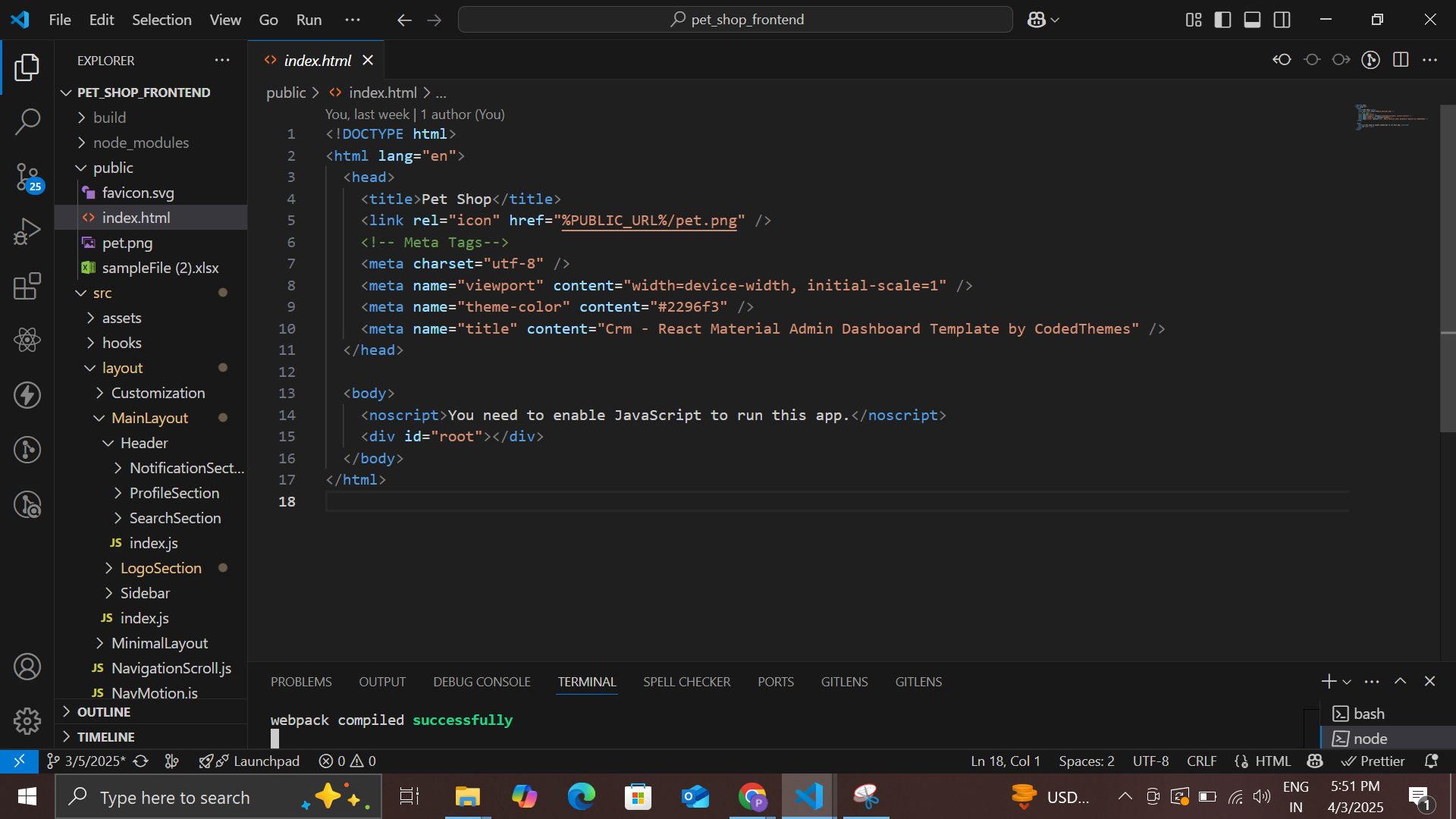Open the Search view in activity bar
The width and height of the screenshot is (1456, 819).
(x=27, y=121)
